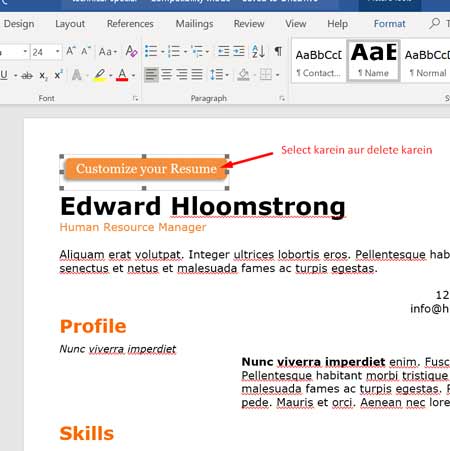Open the Font dialog launcher
The image size is (450, 451).
pyautogui.click(x=135, y=98)
